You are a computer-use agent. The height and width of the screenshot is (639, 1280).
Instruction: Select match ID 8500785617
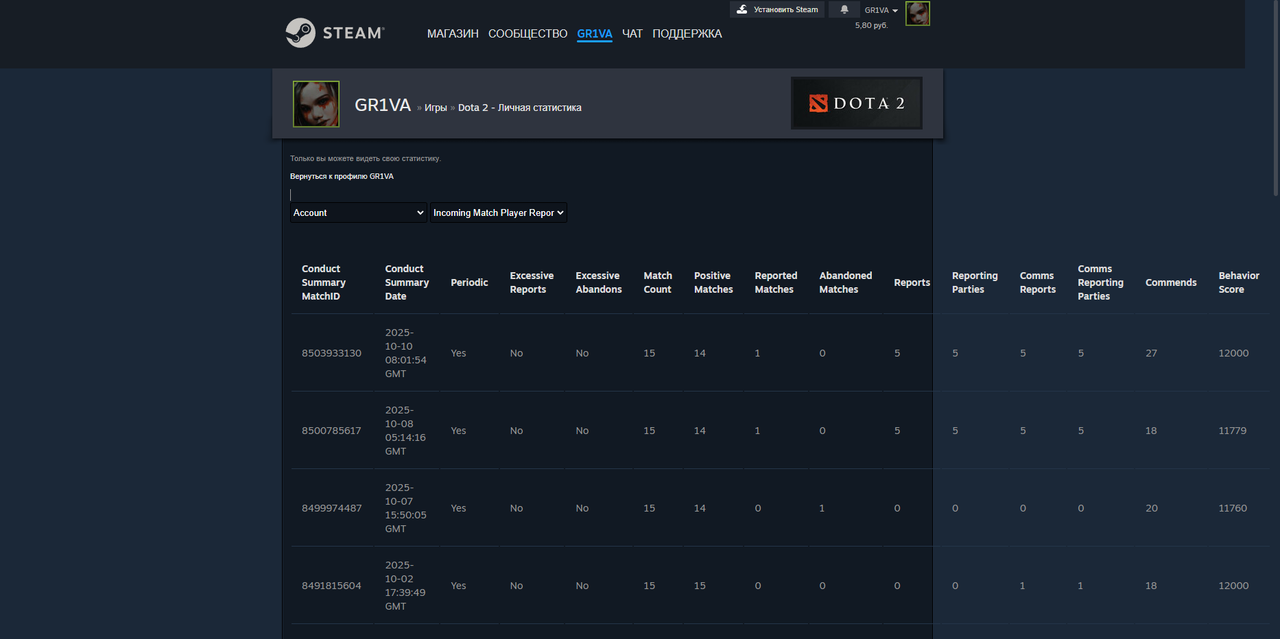point(332,431)
